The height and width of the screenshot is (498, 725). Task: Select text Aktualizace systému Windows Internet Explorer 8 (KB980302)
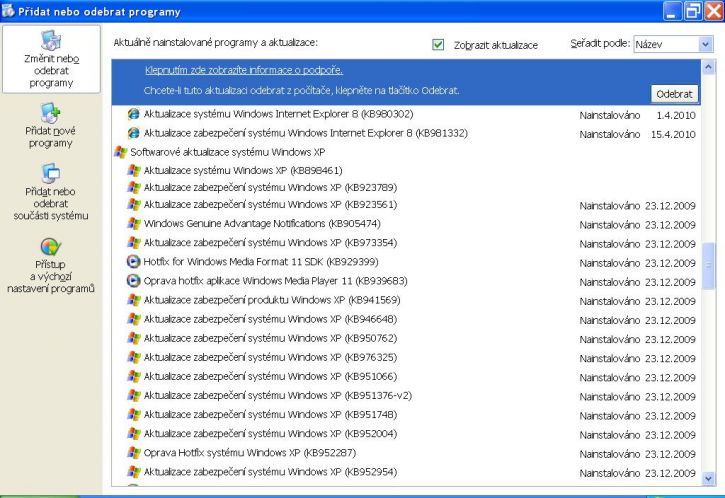pyautogui.click(x=278, y=114)
